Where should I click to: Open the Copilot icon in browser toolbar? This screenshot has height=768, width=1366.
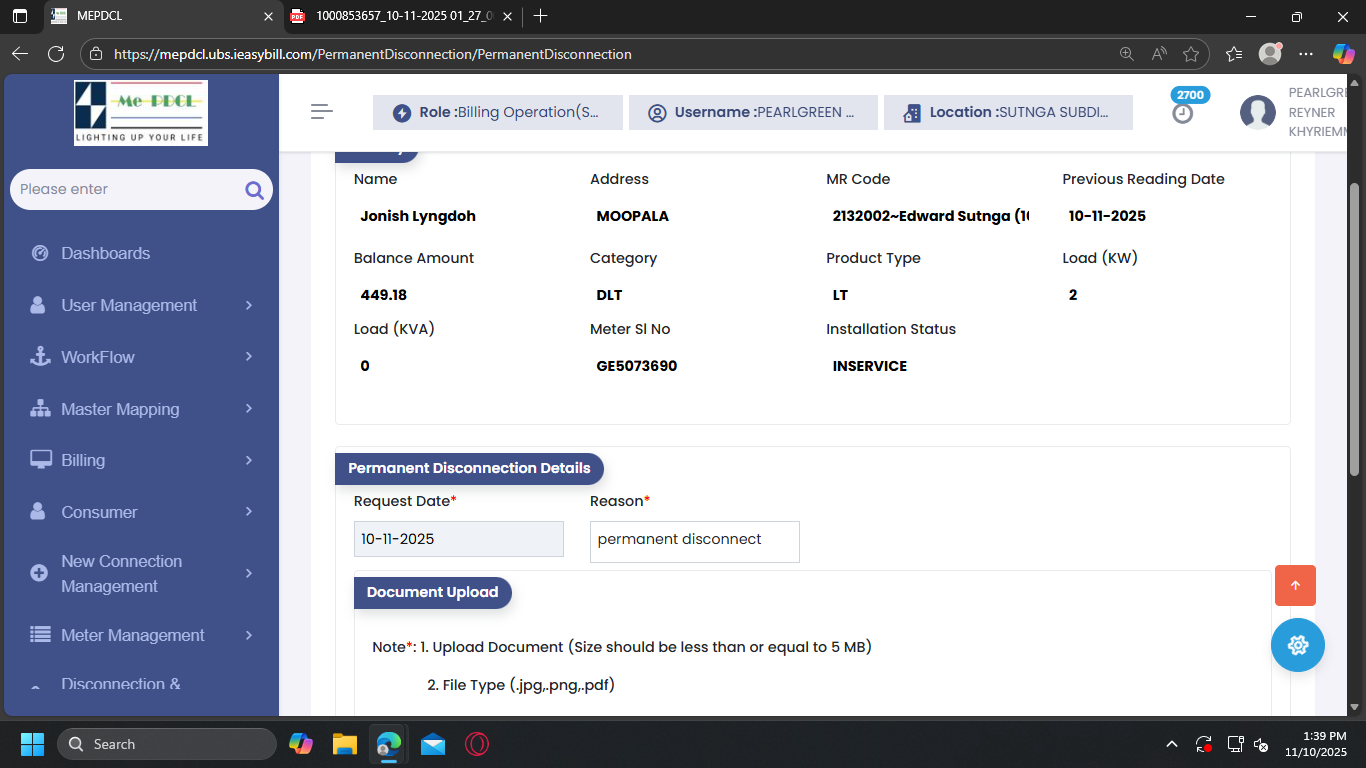pos(1344,54)
